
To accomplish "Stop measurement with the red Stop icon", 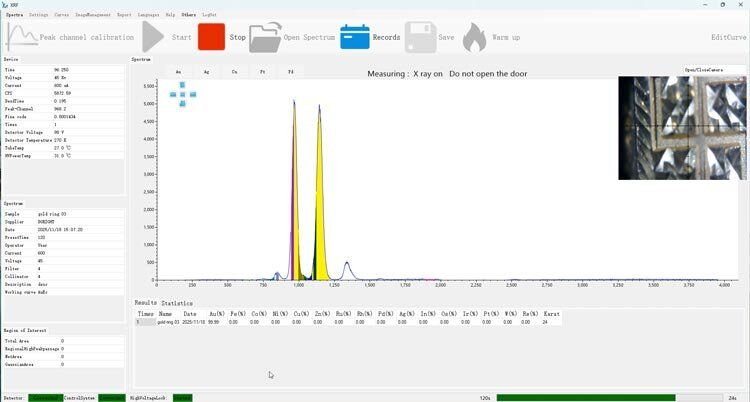I will tap(211, 37).
